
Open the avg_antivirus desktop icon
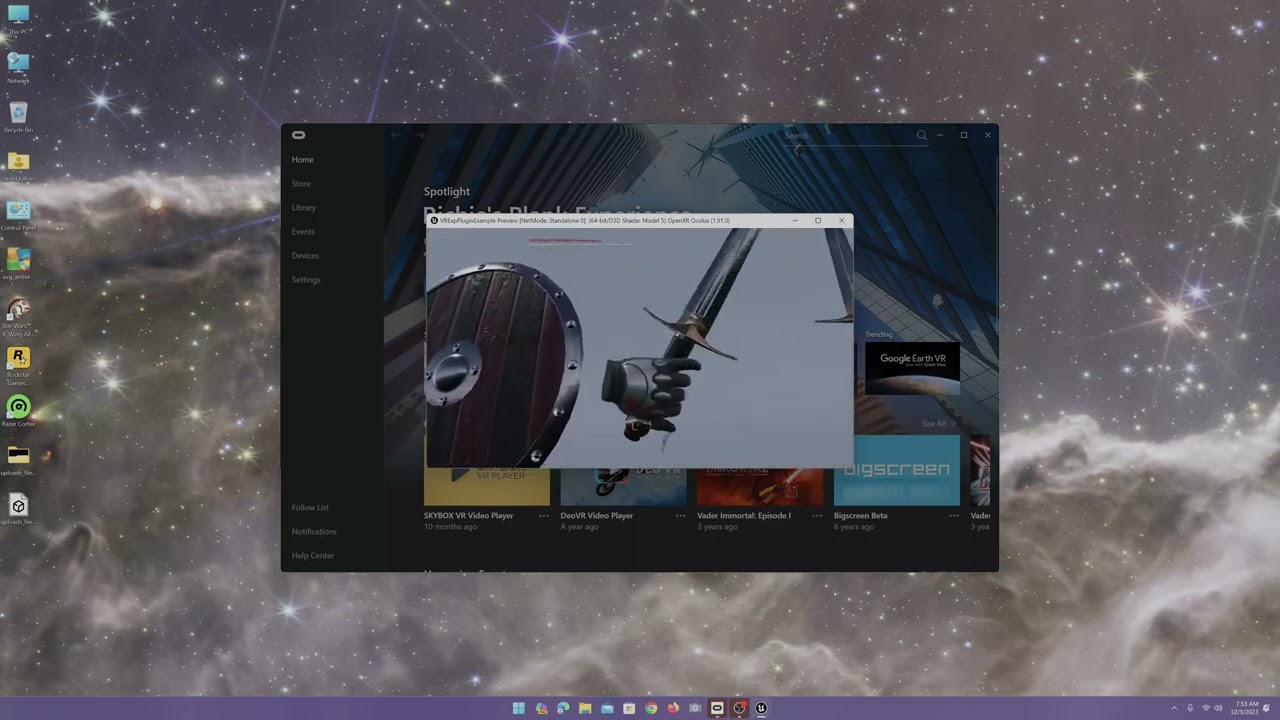click(18, 264)
